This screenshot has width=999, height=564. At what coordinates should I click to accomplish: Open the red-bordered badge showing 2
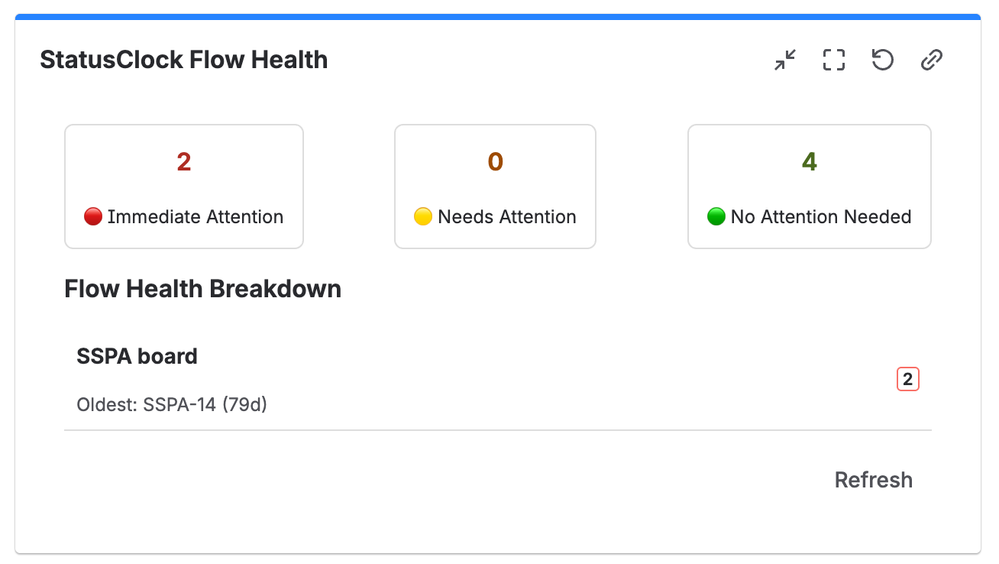click(908, 379)
